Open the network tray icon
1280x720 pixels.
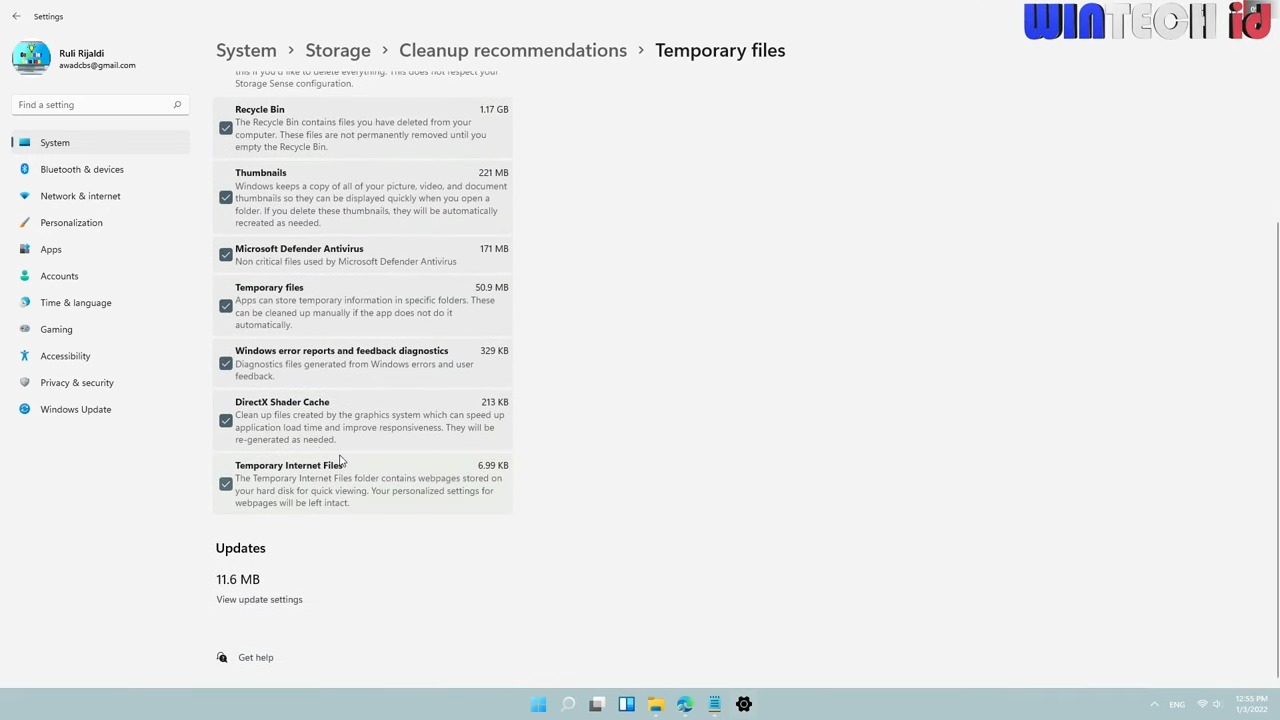[x=1202, y=704]
